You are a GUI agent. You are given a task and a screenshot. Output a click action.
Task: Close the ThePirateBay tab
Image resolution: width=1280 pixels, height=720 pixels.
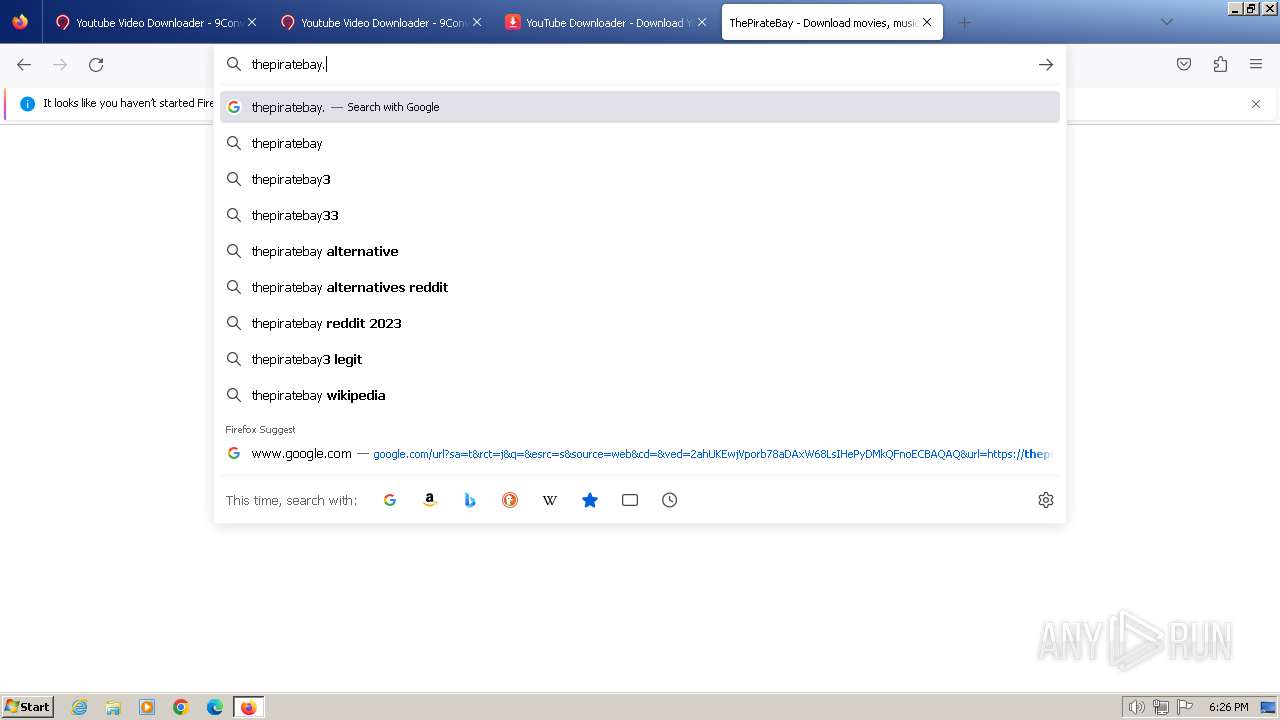927,22
